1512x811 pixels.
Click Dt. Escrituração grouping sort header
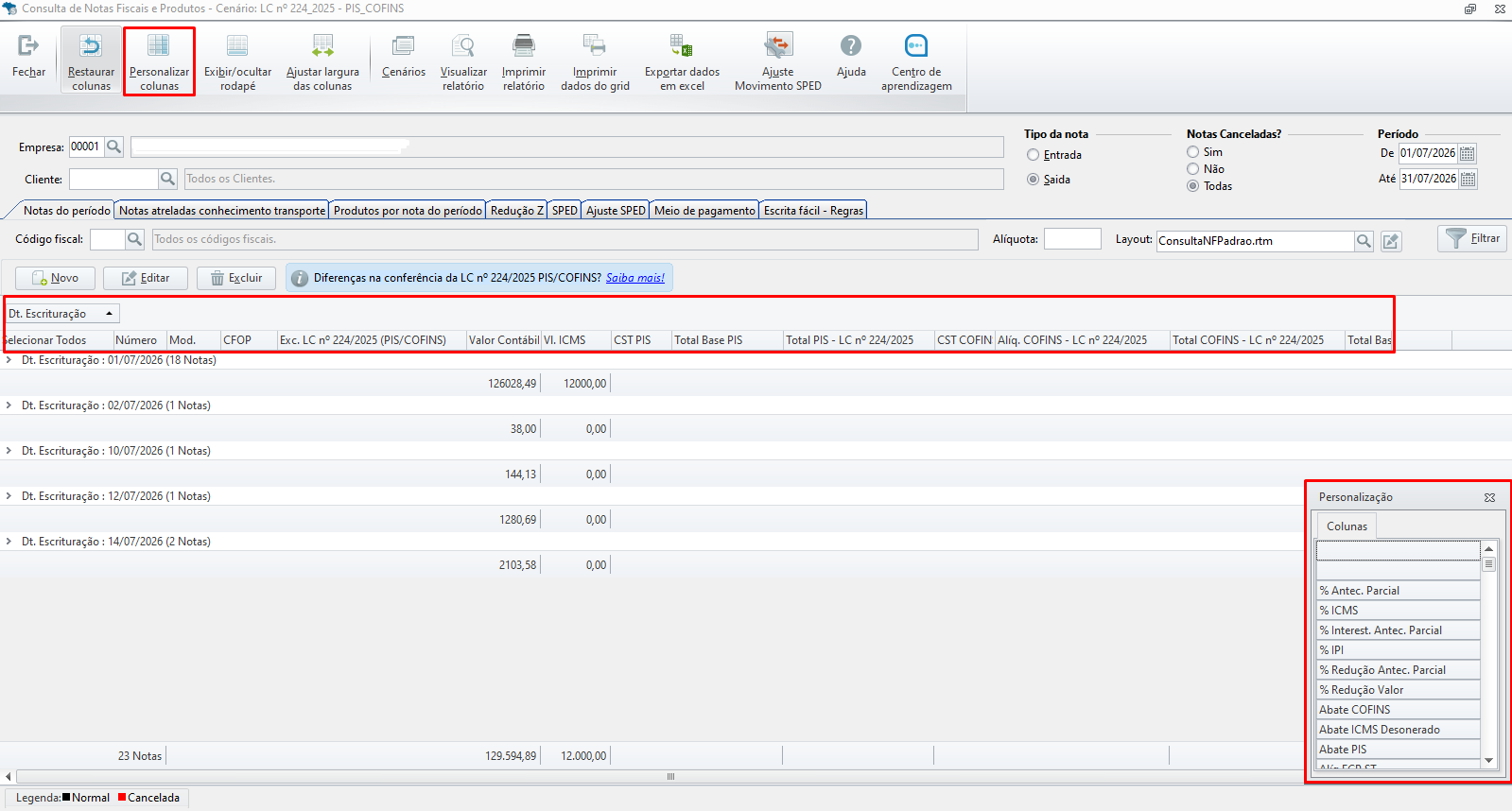coord(62,314)
